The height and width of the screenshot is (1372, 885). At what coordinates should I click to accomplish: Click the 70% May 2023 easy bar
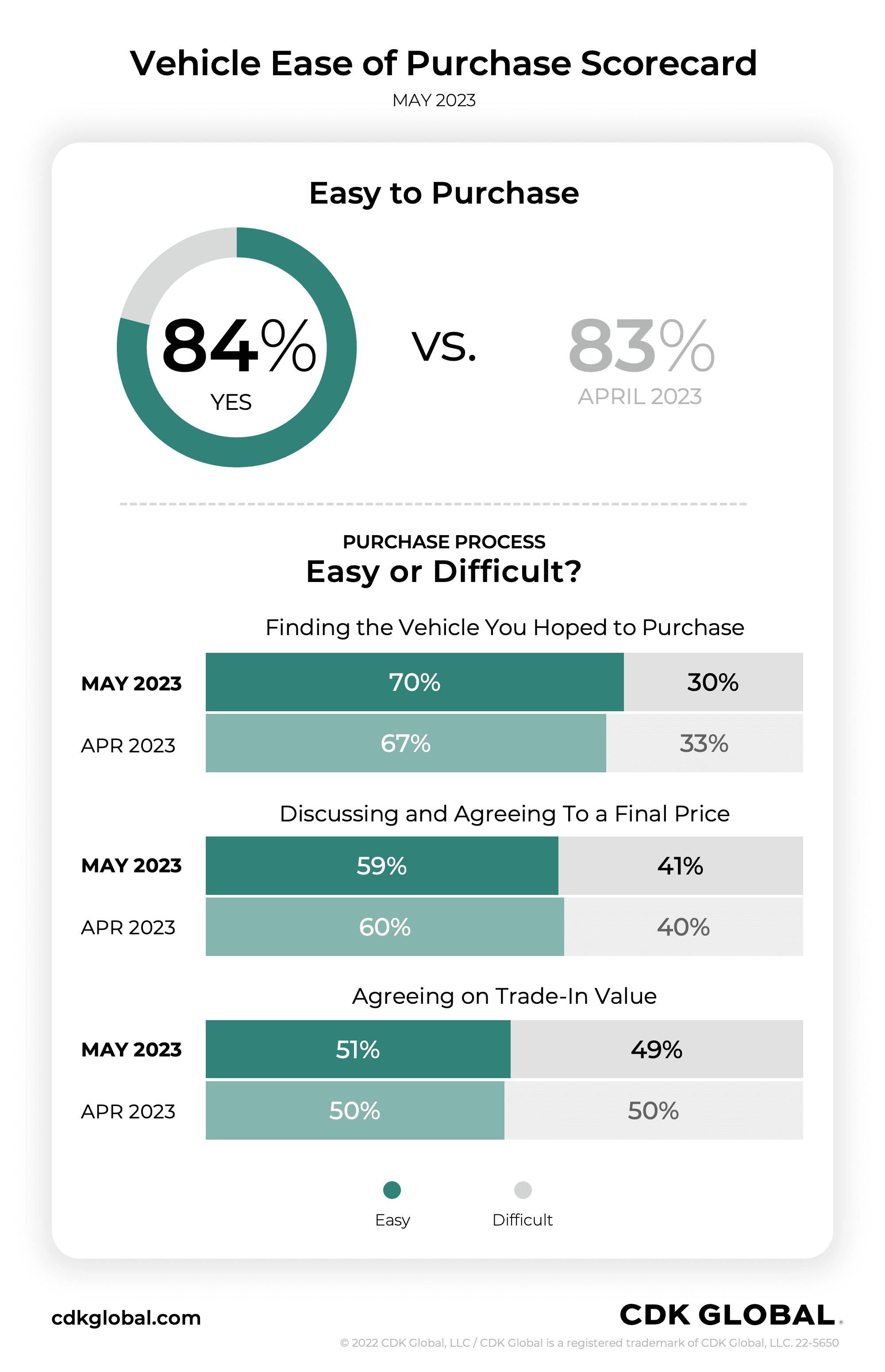pos(414,682)
